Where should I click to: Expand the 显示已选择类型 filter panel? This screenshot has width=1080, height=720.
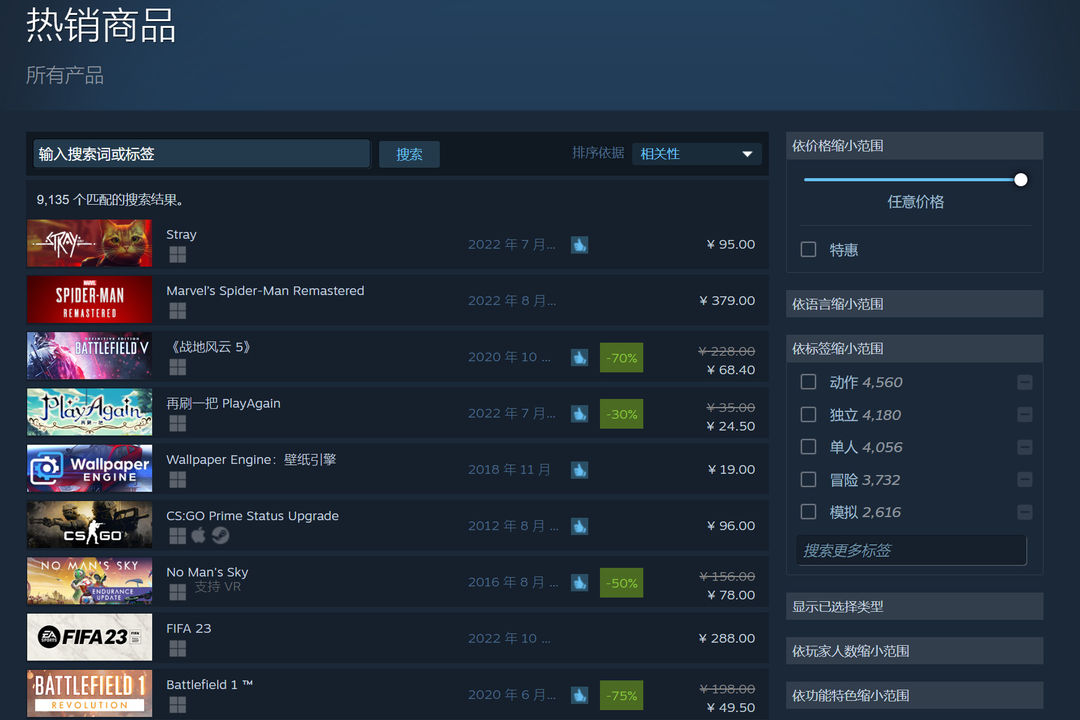pyautogui.click(x=915, y=607)
